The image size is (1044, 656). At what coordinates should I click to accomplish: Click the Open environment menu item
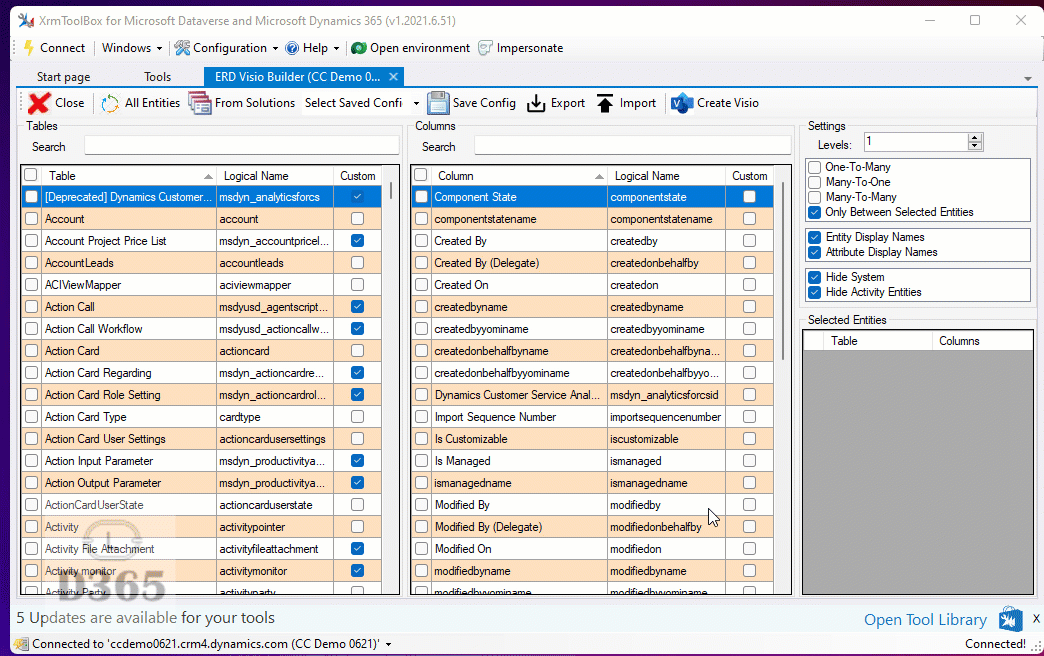[411, 48]
